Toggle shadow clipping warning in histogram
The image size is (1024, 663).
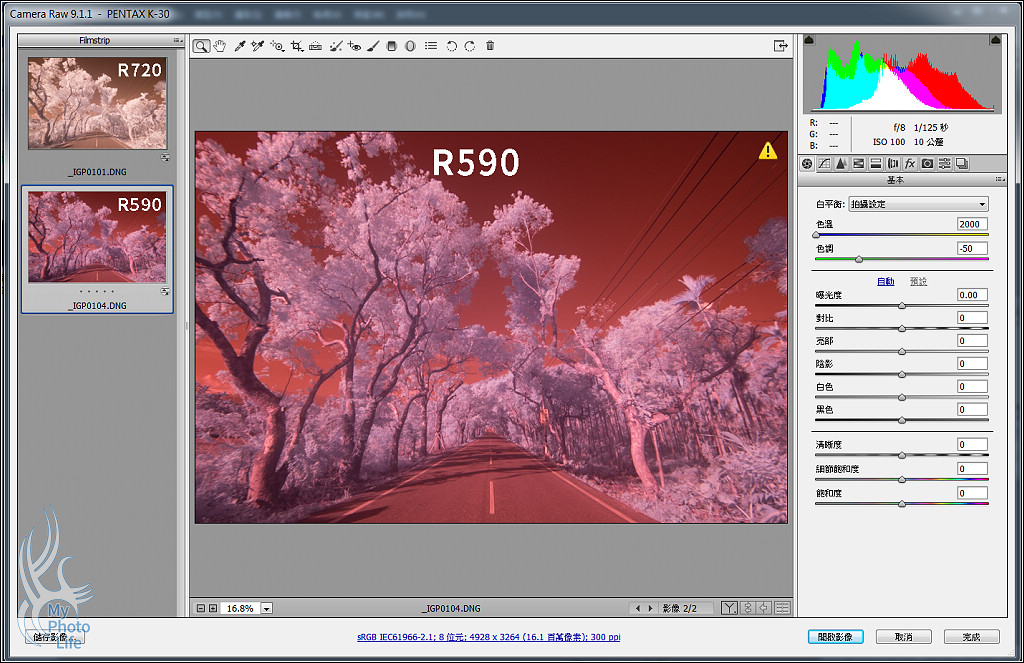[x=809, y=40]
